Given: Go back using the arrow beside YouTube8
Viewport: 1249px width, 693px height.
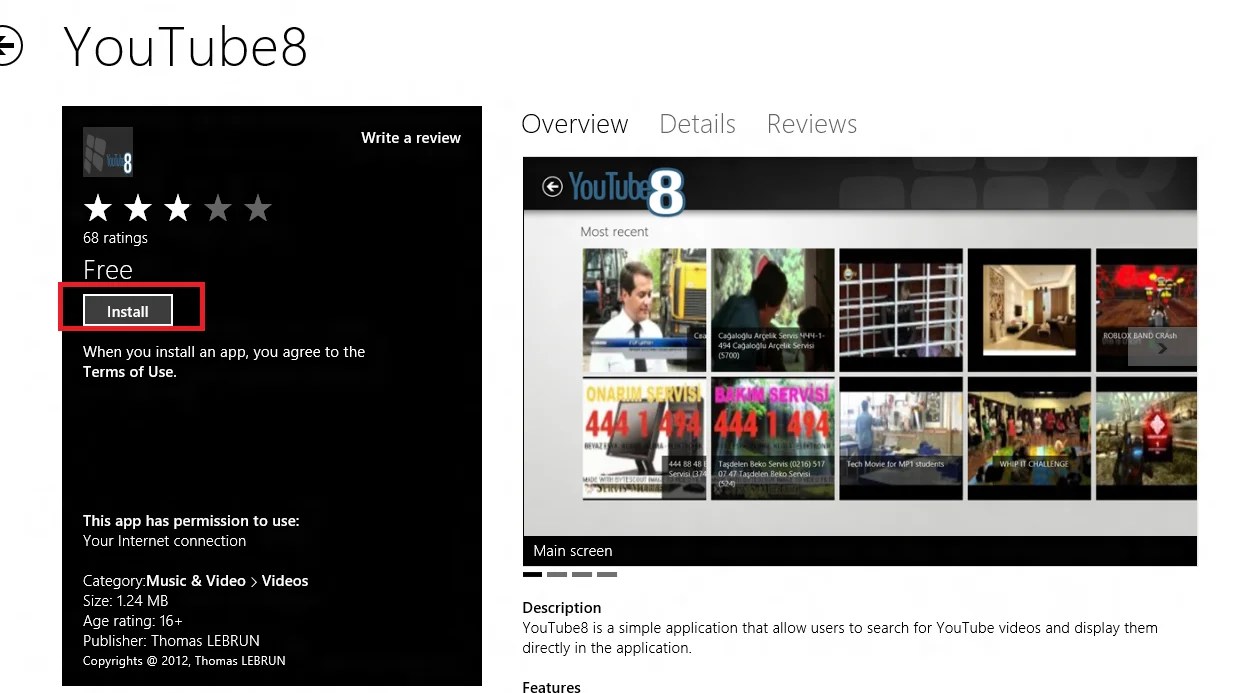Looking at the screenshot, I should point(8,47).
